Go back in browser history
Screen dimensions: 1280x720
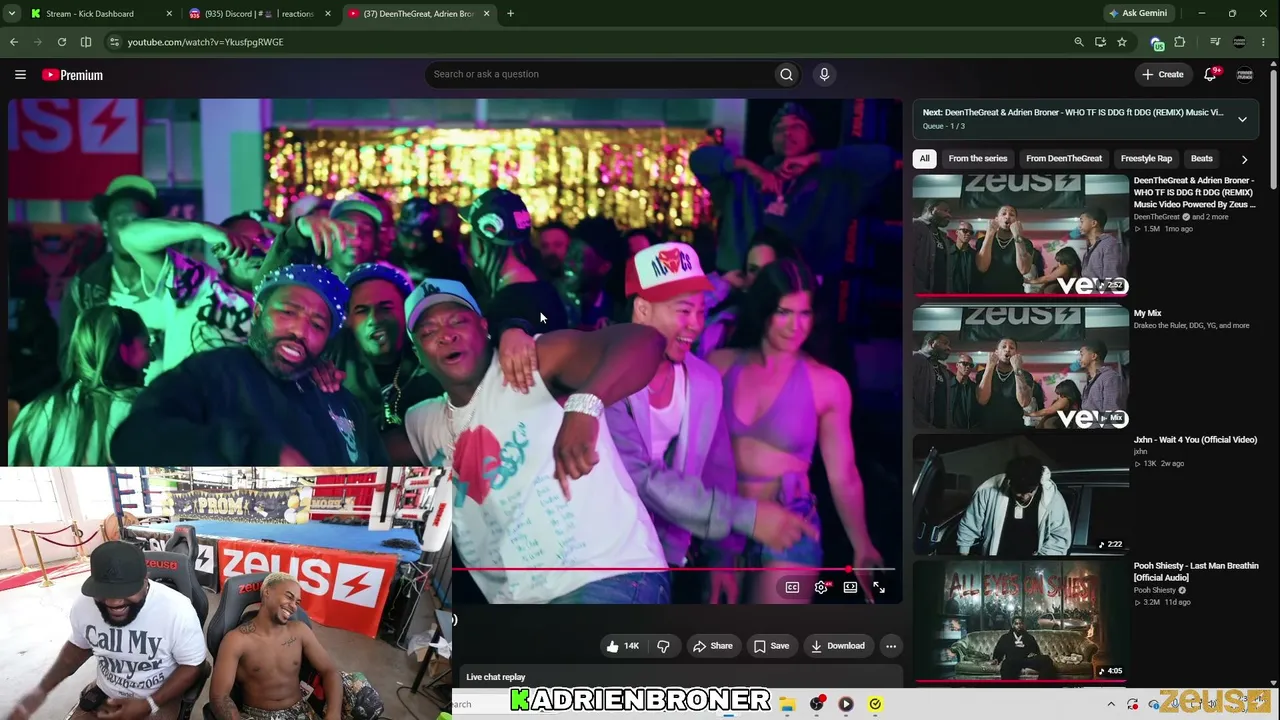click(14, 42)
